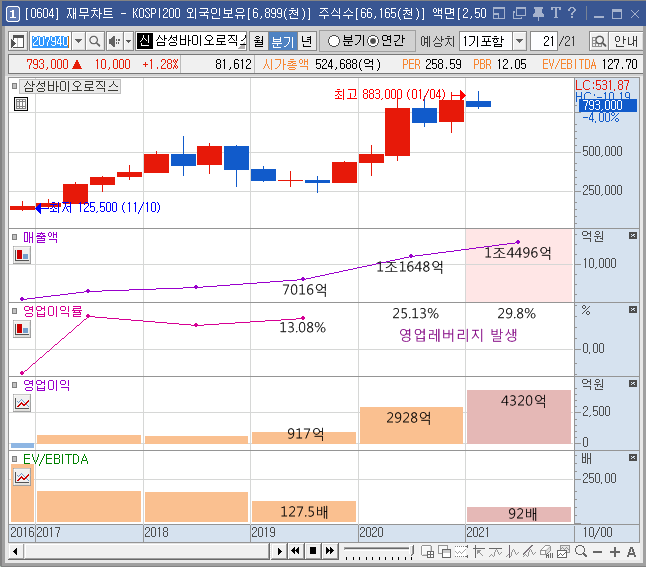Toggle the 영업이익 panel square marker

(x=14, y=385)
